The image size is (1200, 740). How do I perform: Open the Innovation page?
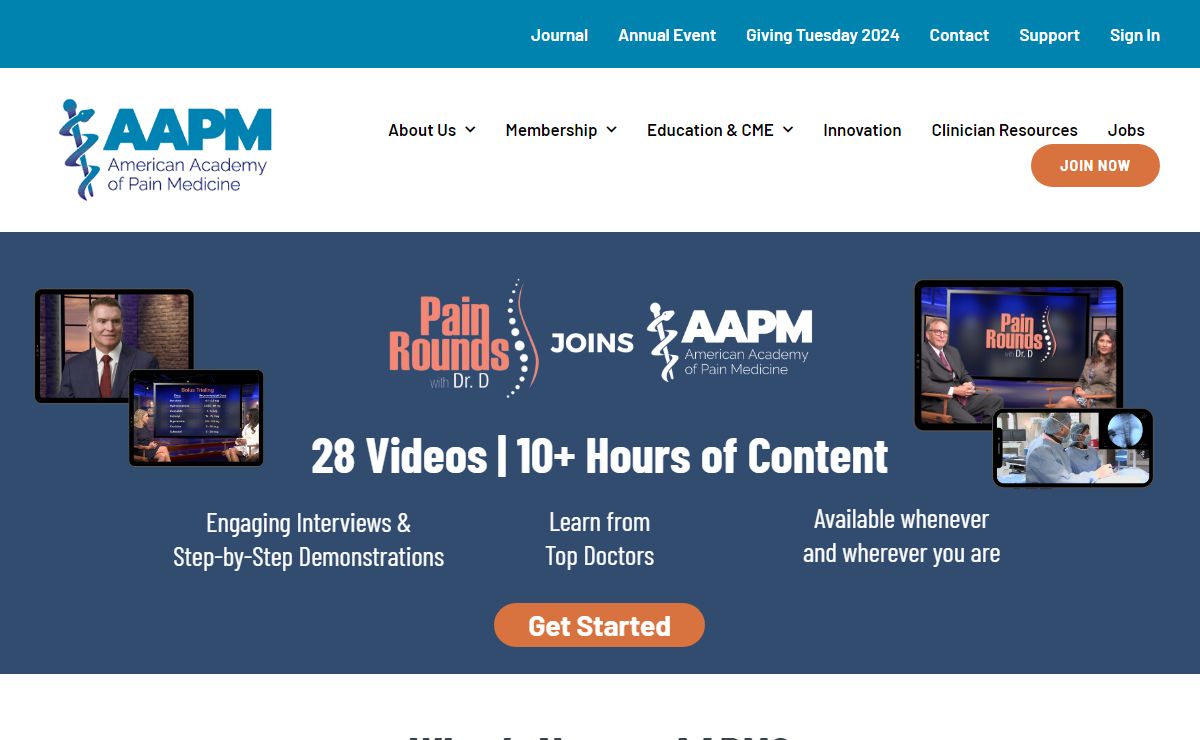(862, 130)
